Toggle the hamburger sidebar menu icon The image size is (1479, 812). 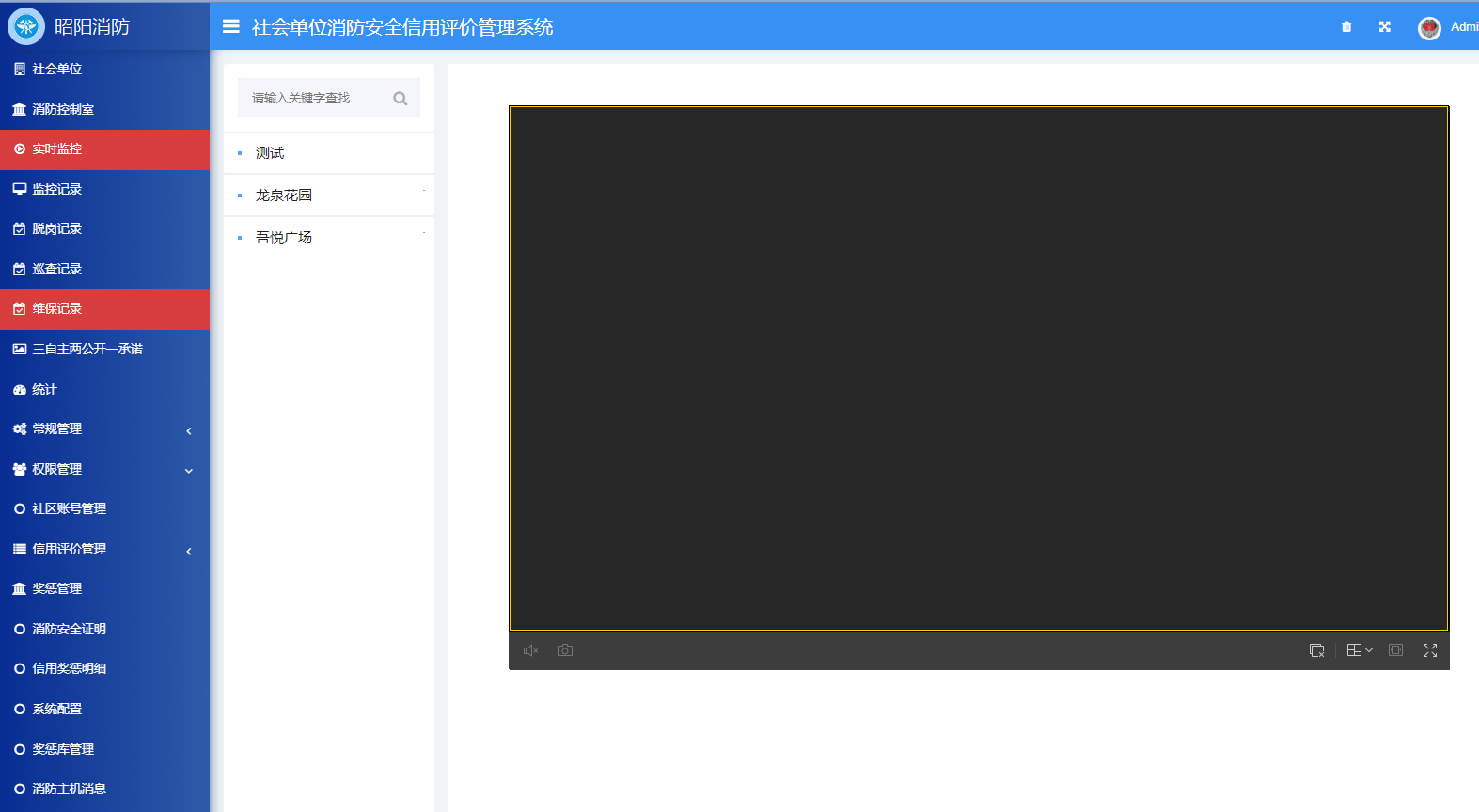tap(230, 26)
